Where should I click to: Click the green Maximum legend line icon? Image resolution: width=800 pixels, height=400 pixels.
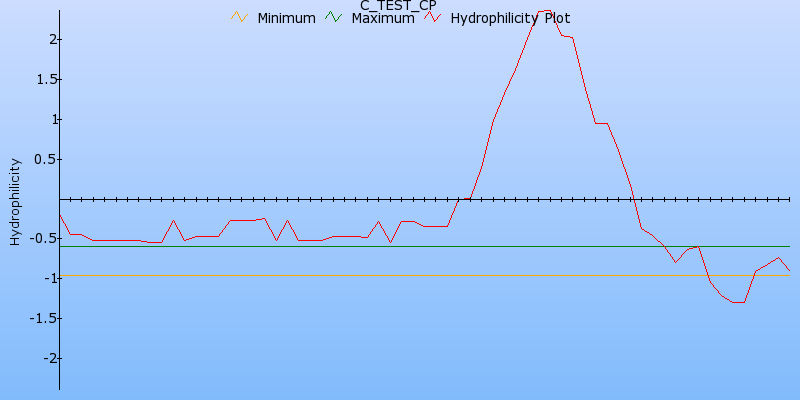(333, 17)
